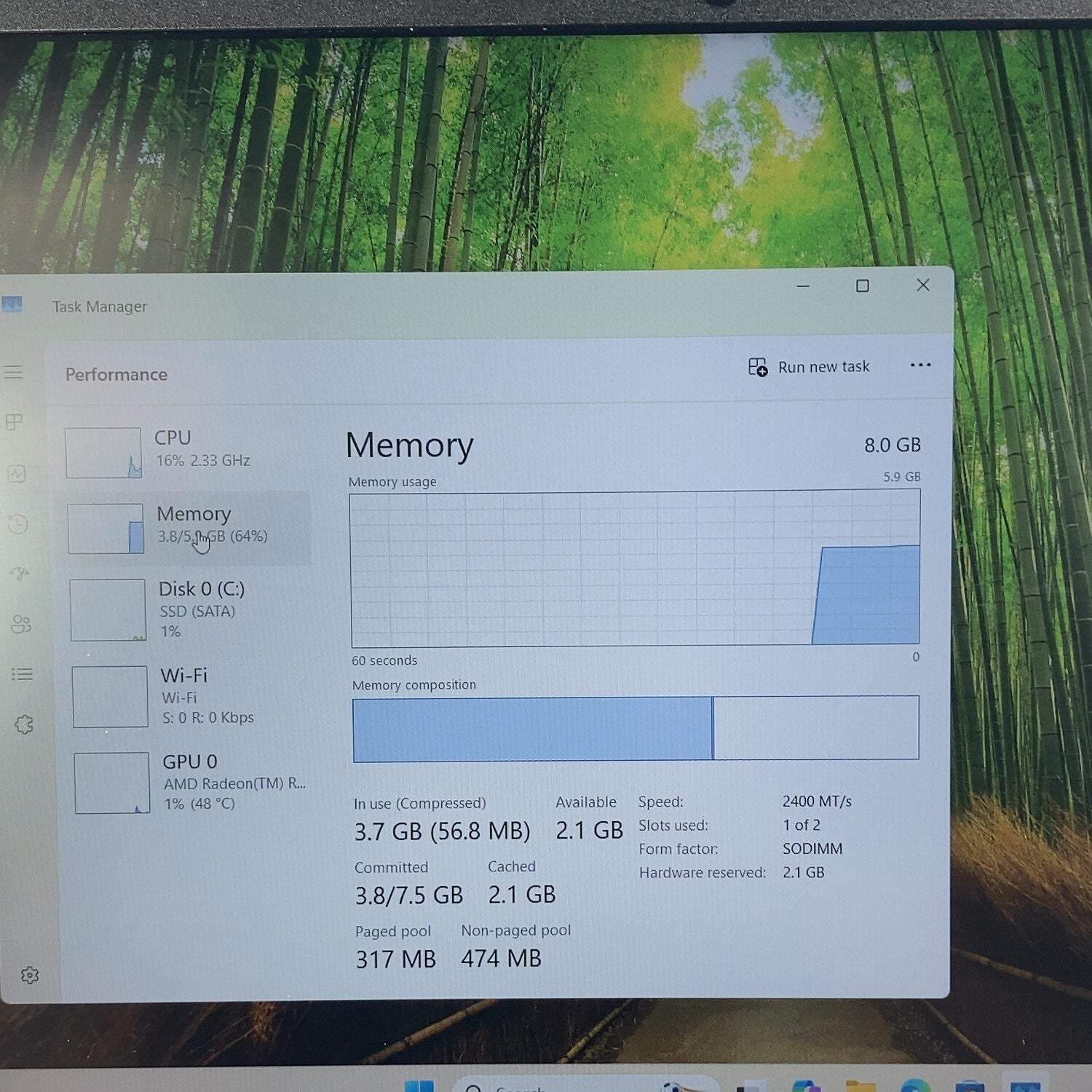Click the 2400 MT/s speed value
The width and height of the screenshot is (1092, 1092).
[817, 802]
